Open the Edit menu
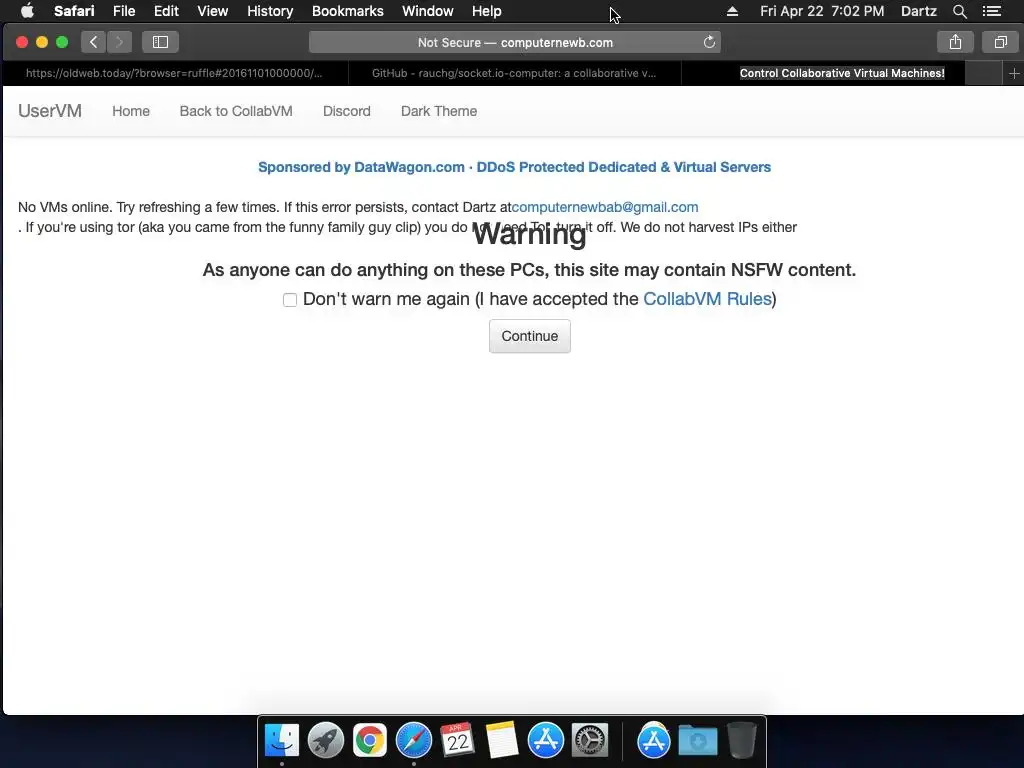Screen dimensions: 1024x768 [166, 11]
